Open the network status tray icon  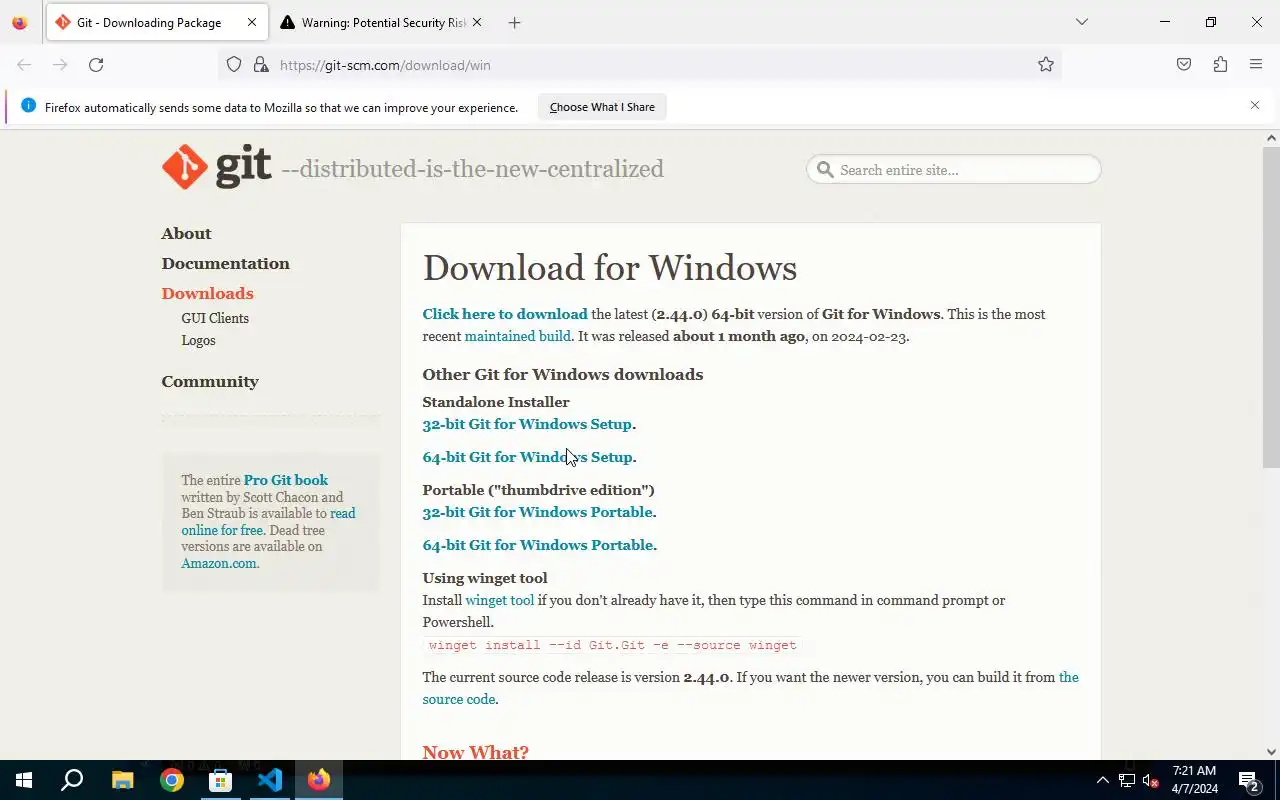click(1127, 780)
